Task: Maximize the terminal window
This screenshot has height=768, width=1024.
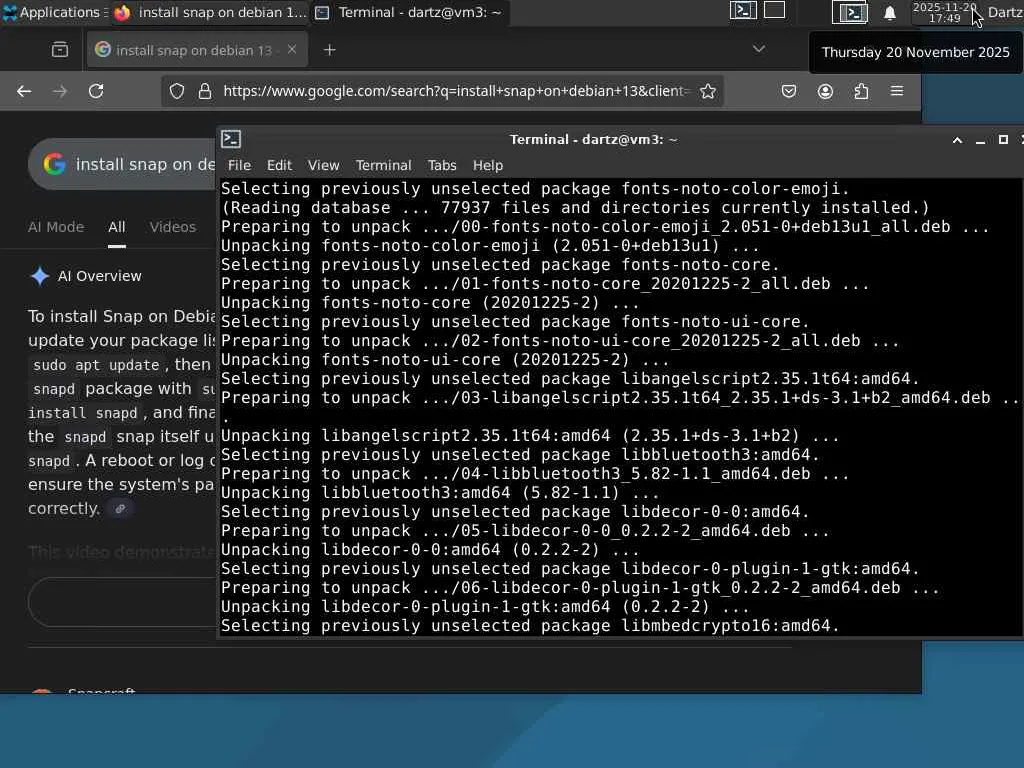Action: [x=1003, y=140]
